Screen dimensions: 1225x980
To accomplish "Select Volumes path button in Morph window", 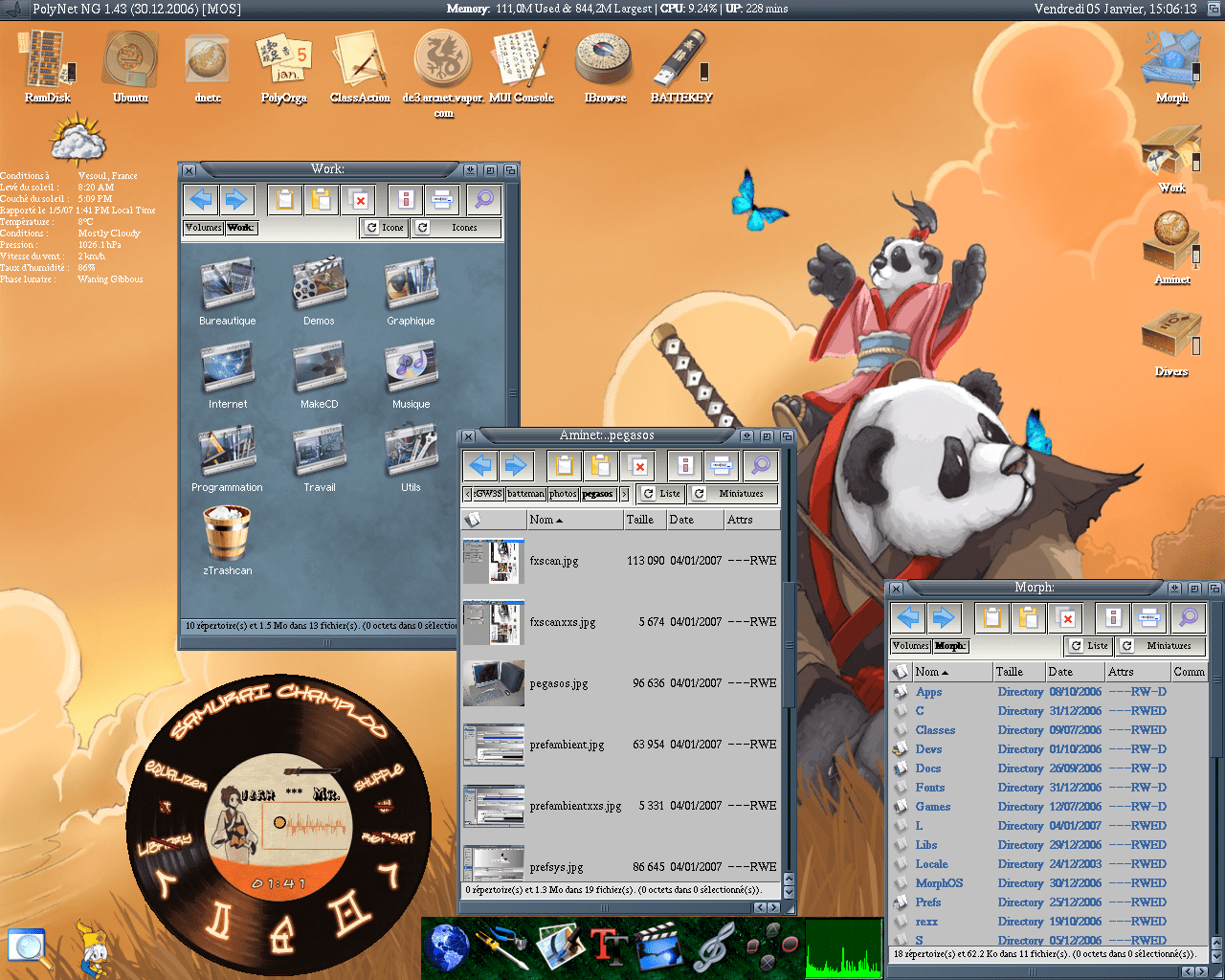I will [x=910, y=646].
